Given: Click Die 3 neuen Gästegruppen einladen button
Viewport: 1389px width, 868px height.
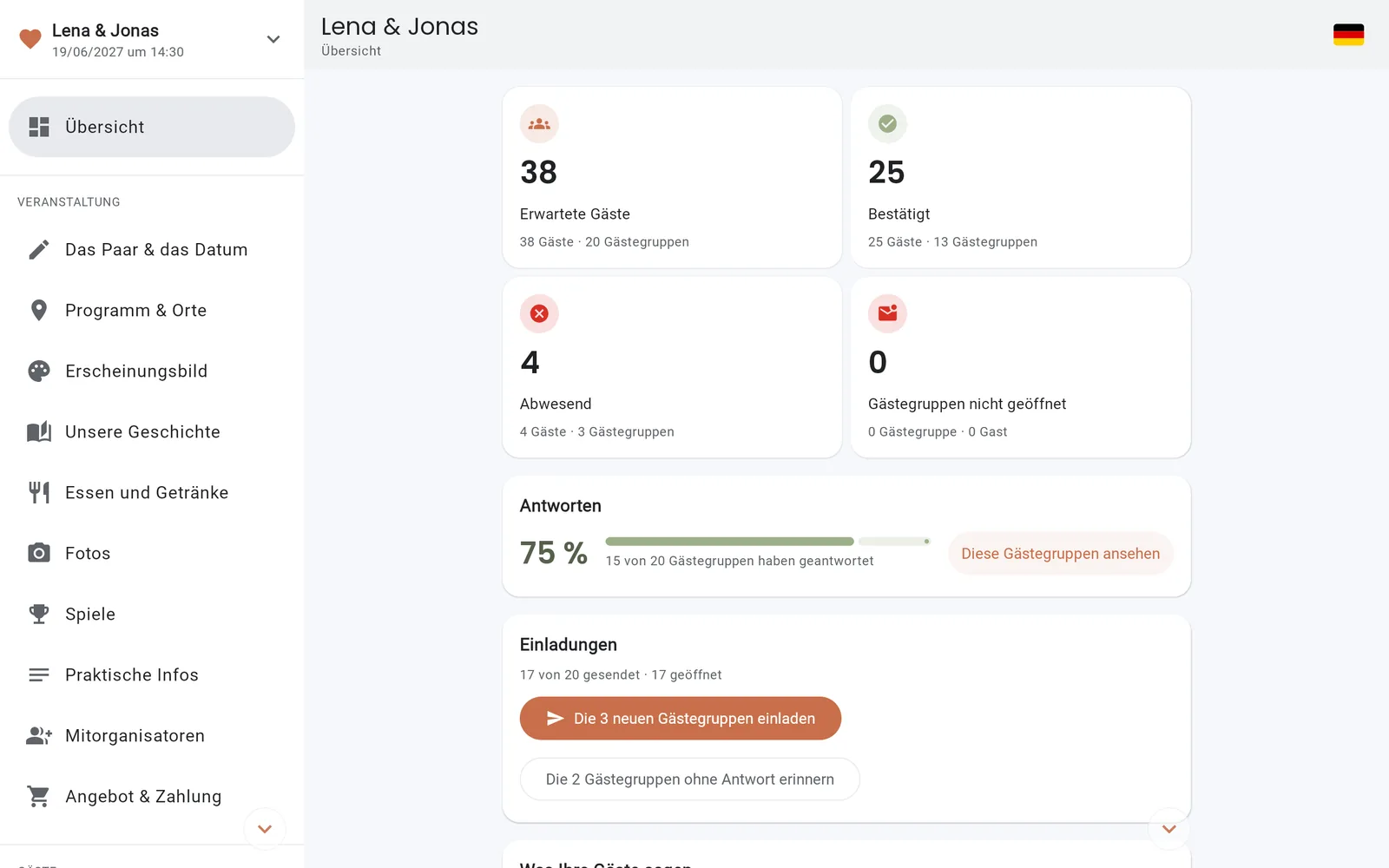Looking at the screenshot, I should point(681,719).
